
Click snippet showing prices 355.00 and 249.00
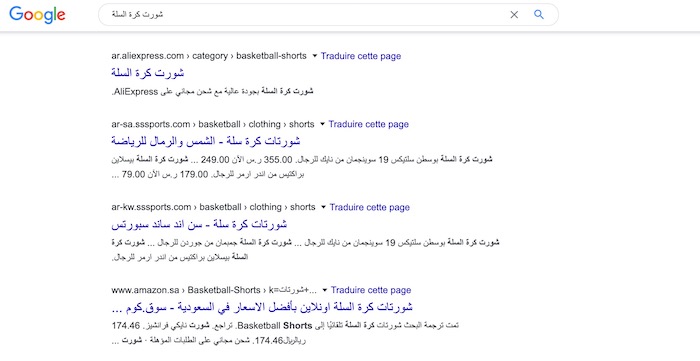[302, 167]
